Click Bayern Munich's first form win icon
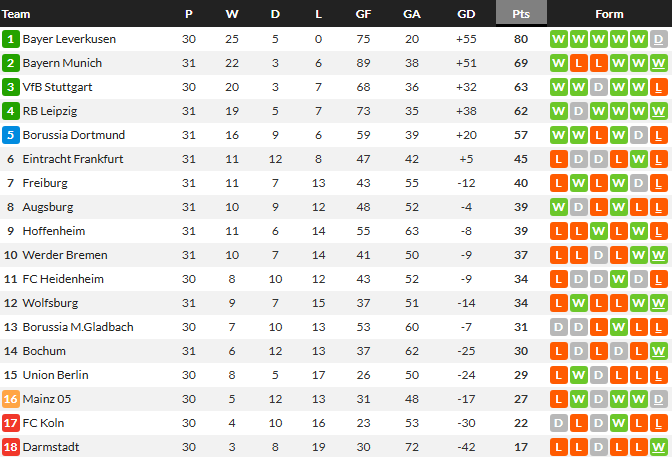This screenshot has width=672, height=457. (x=558, y=63)
